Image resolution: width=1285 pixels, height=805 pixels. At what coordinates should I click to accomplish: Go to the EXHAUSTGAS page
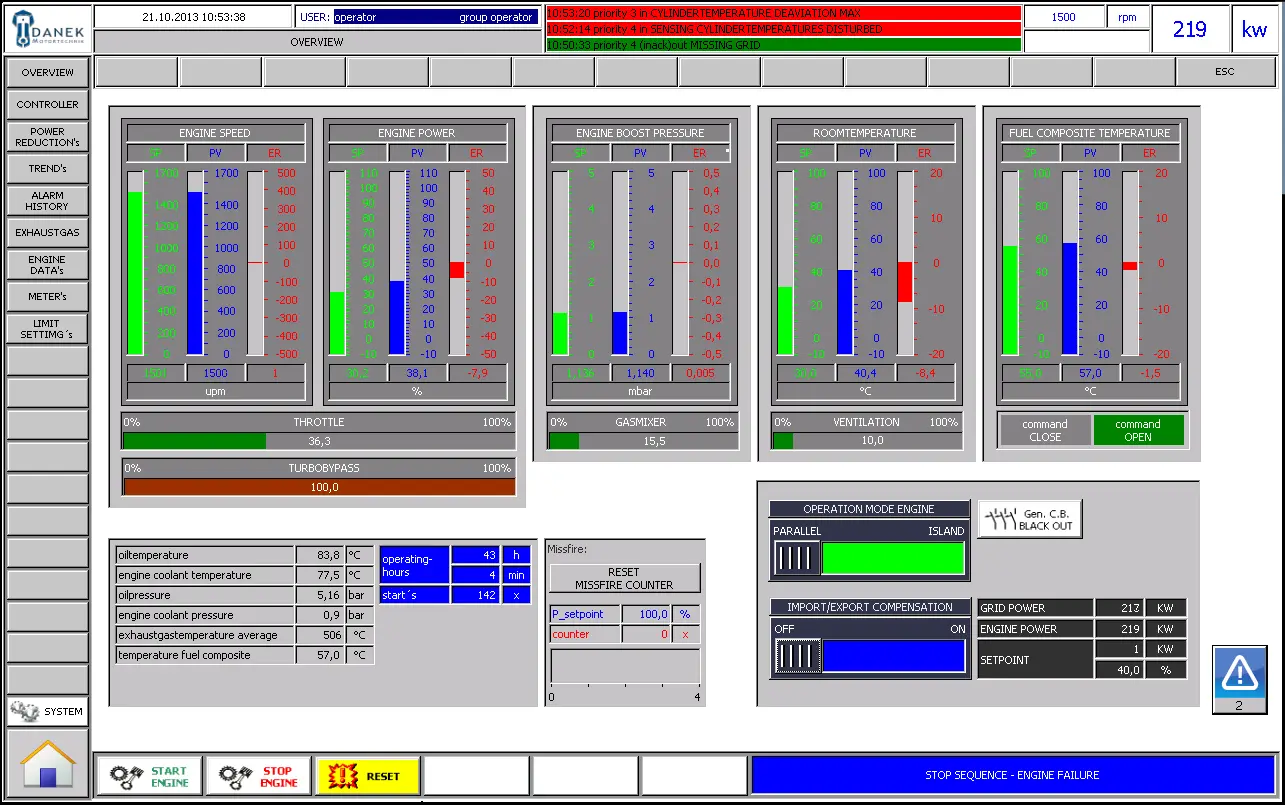tap(47, 232)
